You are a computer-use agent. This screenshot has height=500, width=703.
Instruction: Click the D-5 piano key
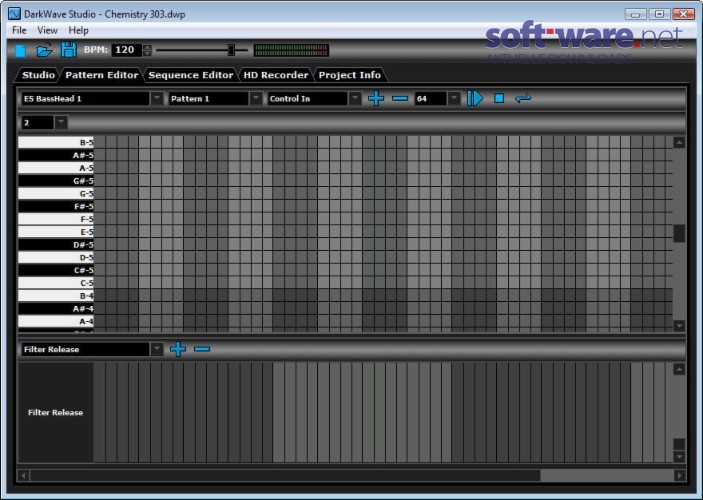point(56,257)
